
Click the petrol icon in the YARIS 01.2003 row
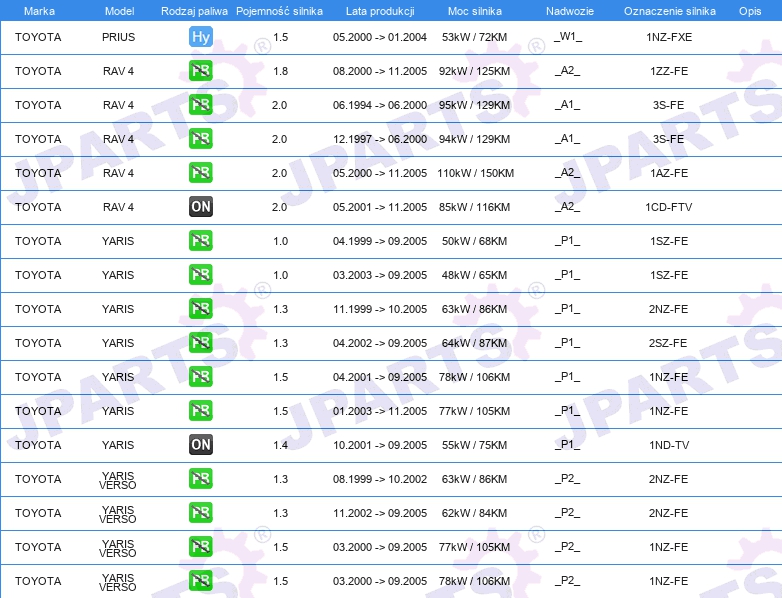pos(201,410)
